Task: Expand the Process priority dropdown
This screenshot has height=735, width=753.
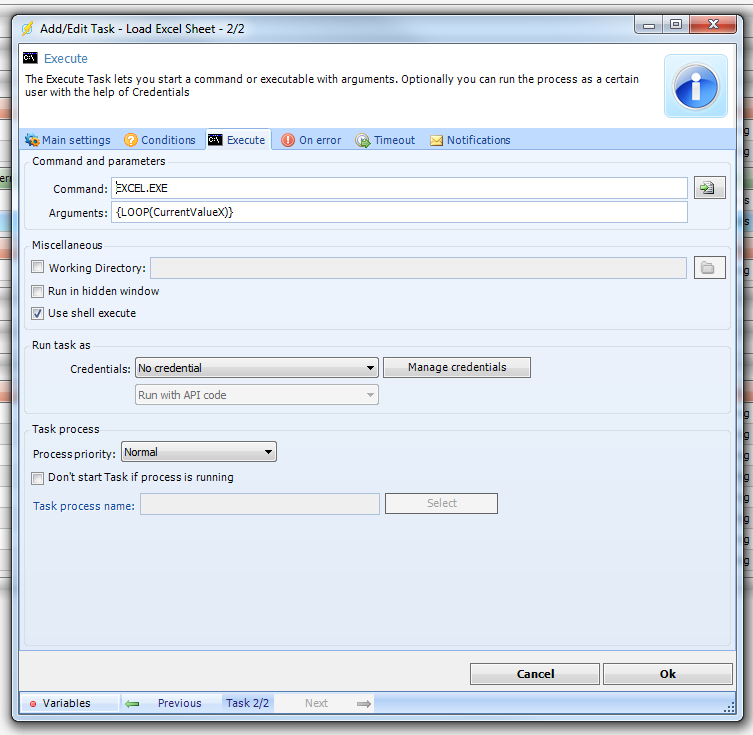Action: coord(198,453)
